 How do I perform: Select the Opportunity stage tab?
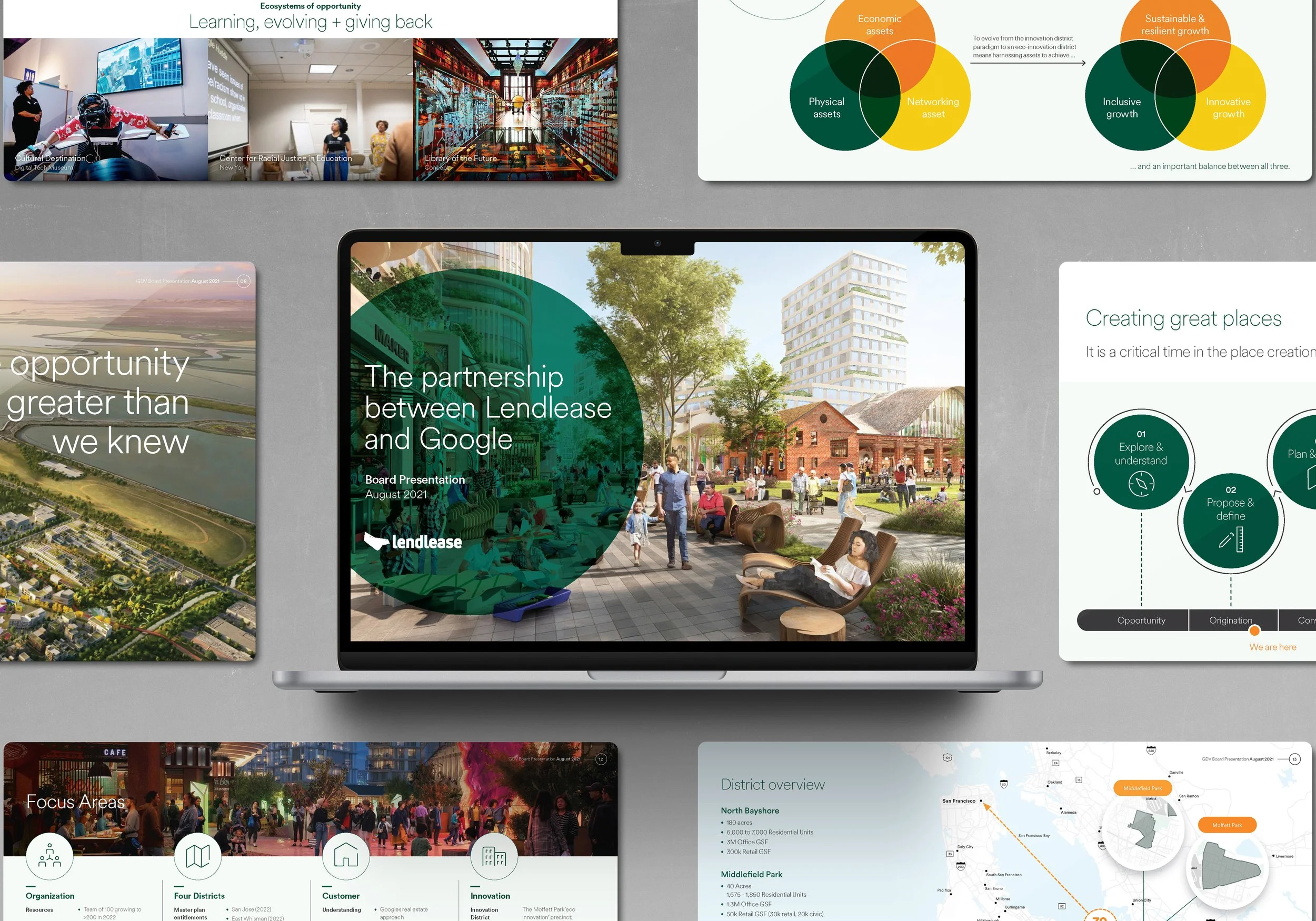[x=1141, y=620]
